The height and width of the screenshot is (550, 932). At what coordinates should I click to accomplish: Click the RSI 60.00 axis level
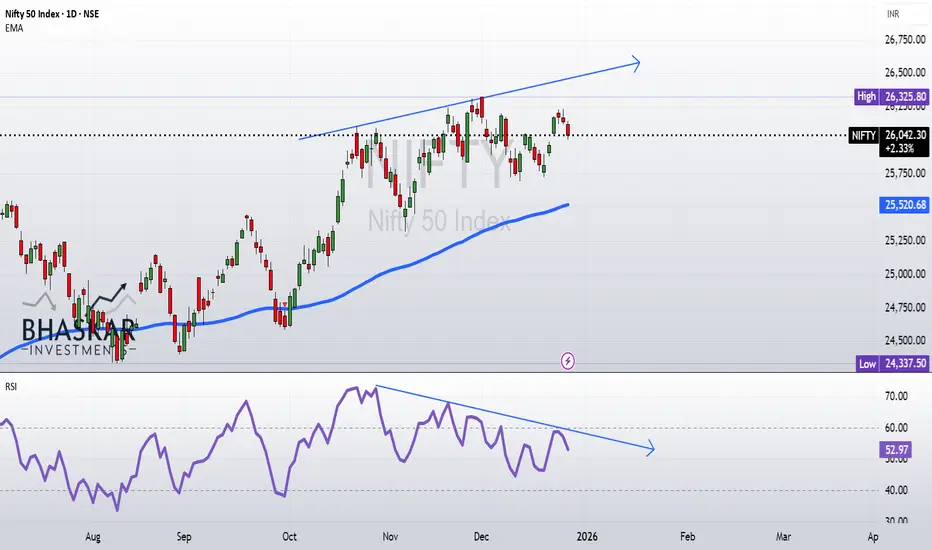(896, 428)
